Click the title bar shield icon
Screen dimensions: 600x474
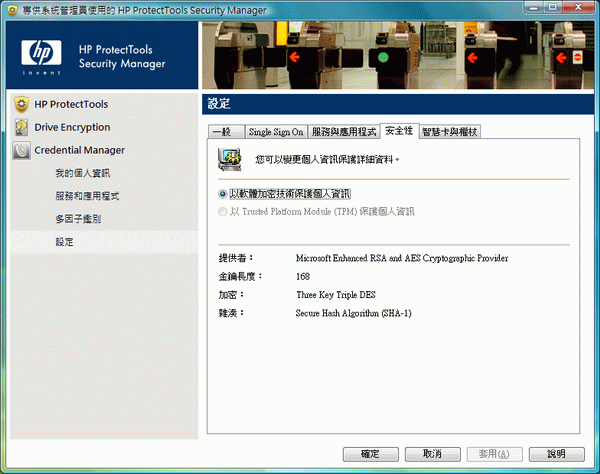pos(12,10)
